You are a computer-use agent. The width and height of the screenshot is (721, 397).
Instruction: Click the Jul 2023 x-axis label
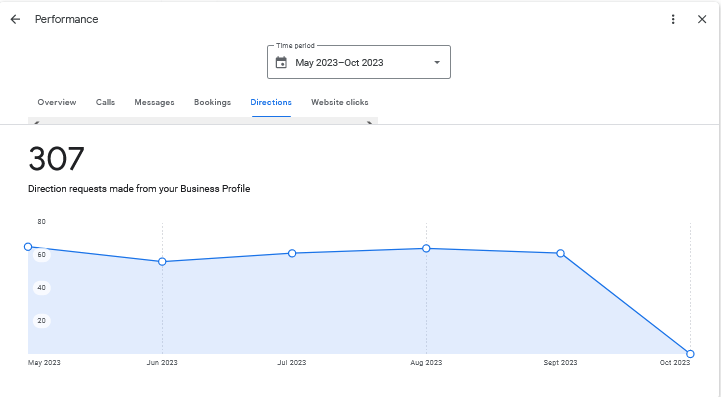click(292, 362)
